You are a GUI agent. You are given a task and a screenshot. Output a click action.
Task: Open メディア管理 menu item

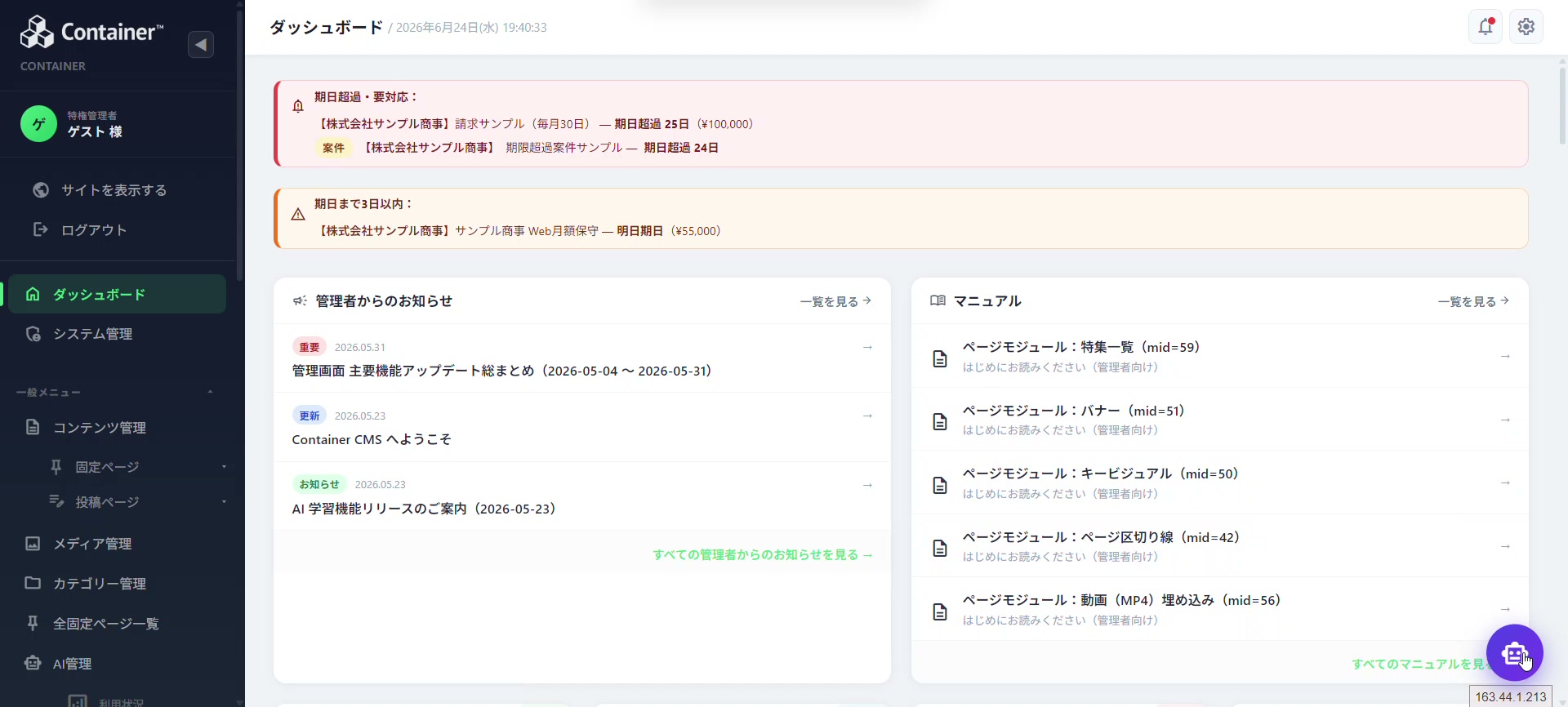tap(117, 543)
